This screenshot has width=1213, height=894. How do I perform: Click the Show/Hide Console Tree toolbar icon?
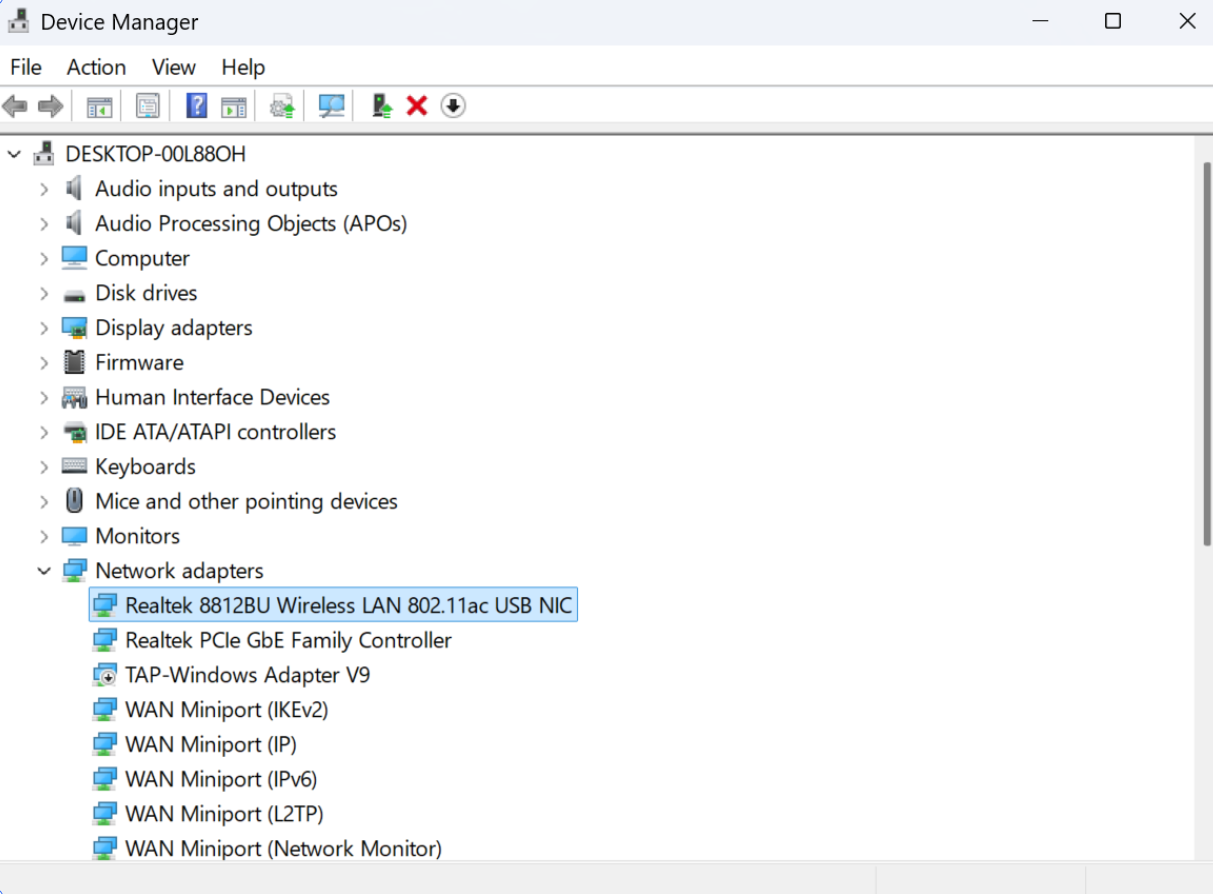99,106
